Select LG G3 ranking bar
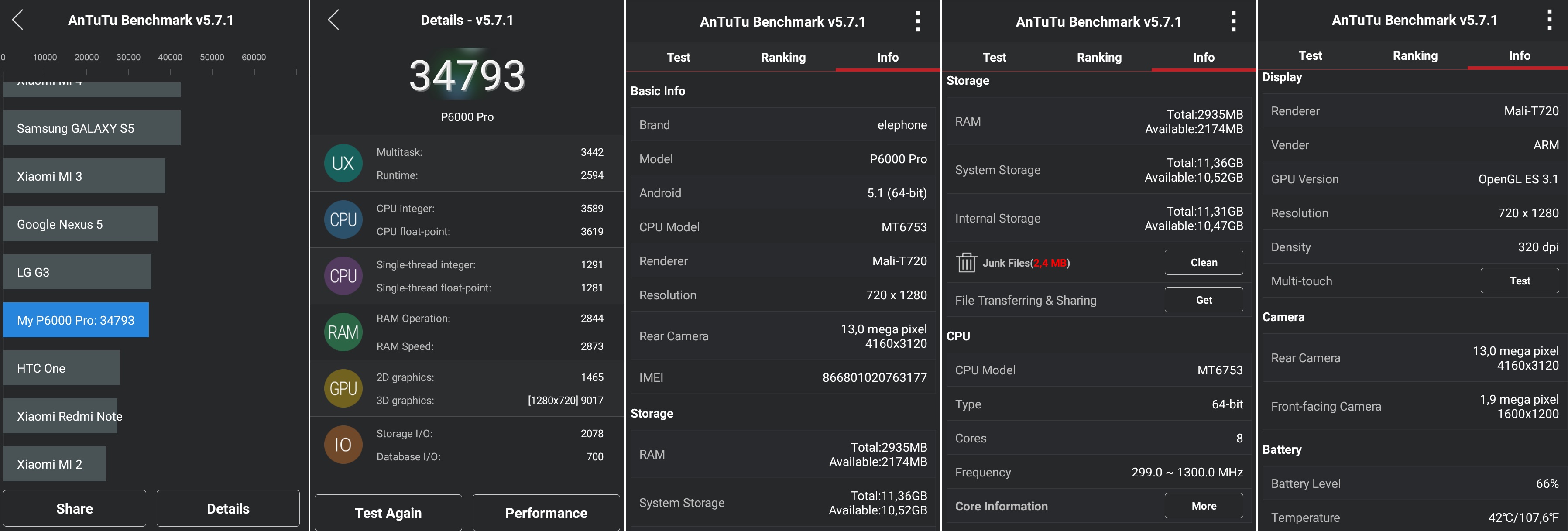1568x531 pixels. point(77,272)
